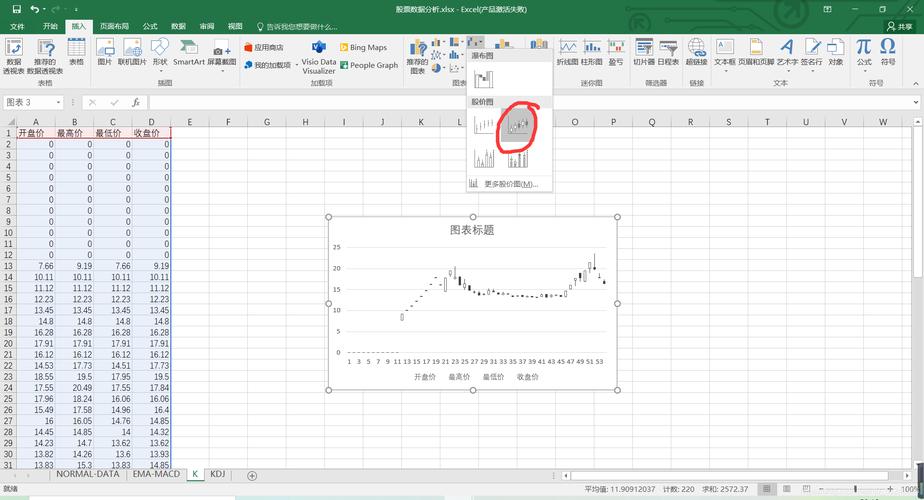Choose the waterfall chart thumbnail
Image resolution: width=924 pixels, height=500 pixels.
click(483, 78)
